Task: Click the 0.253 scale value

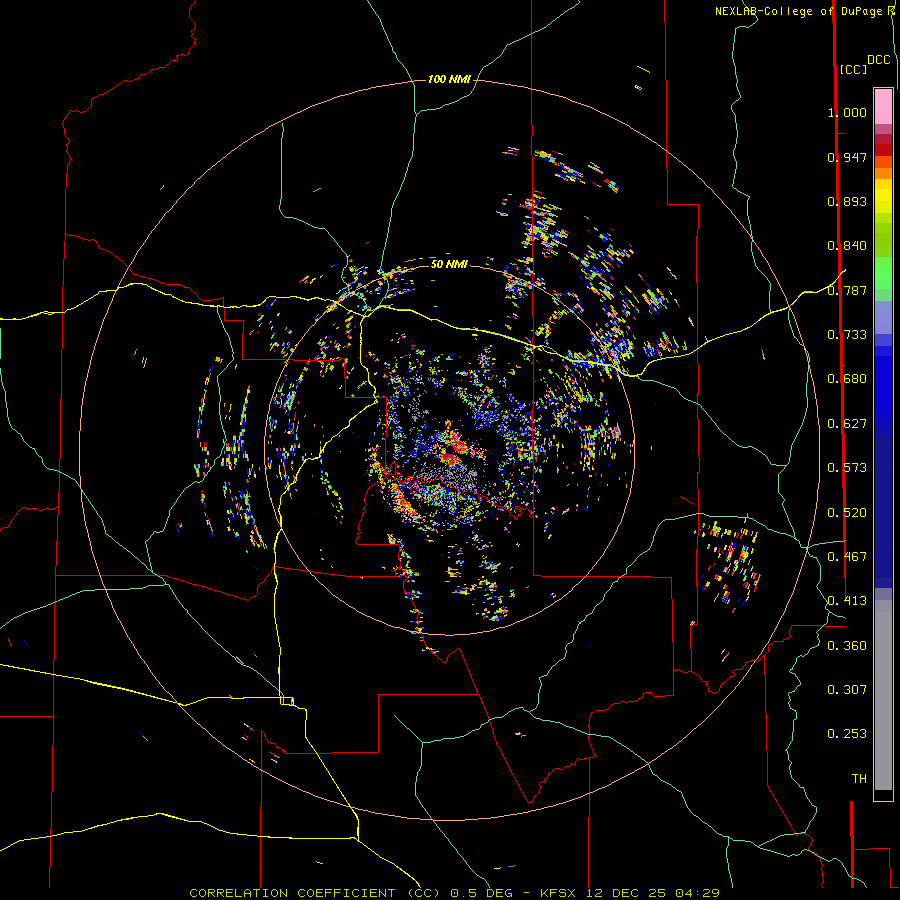Action: [x=847, y=734]
